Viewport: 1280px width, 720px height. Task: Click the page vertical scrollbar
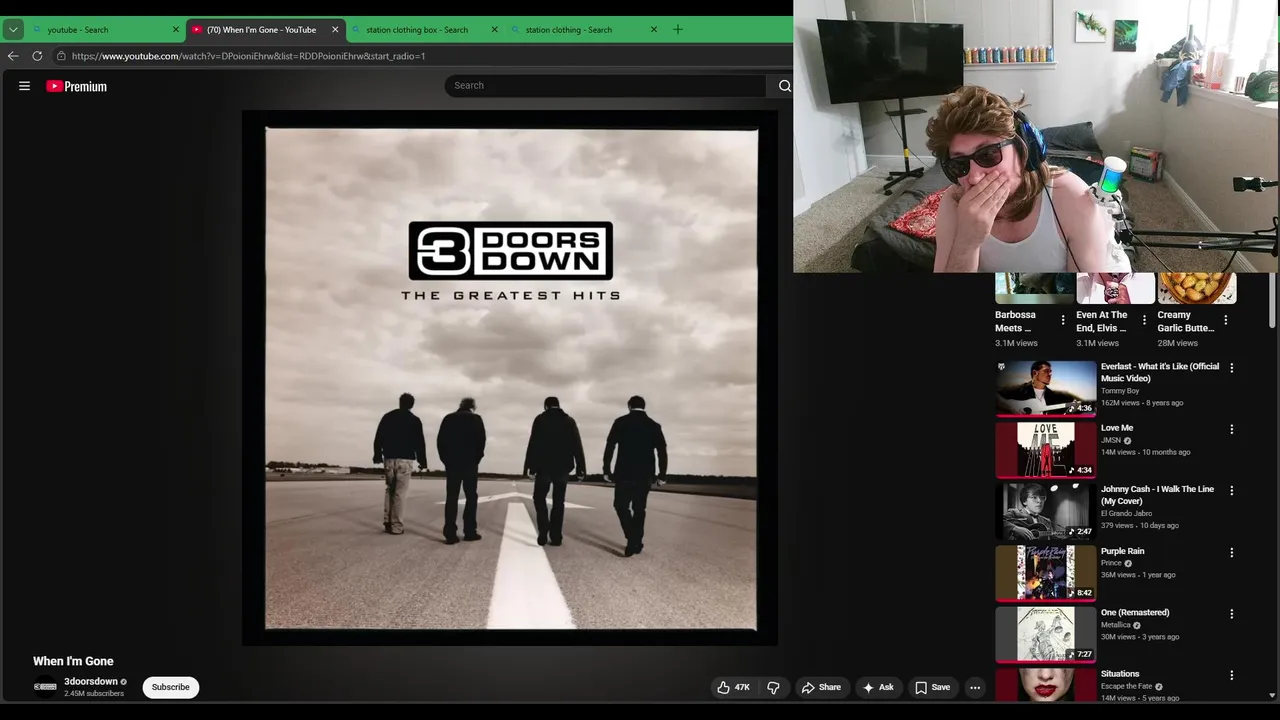pos(1272,300)
